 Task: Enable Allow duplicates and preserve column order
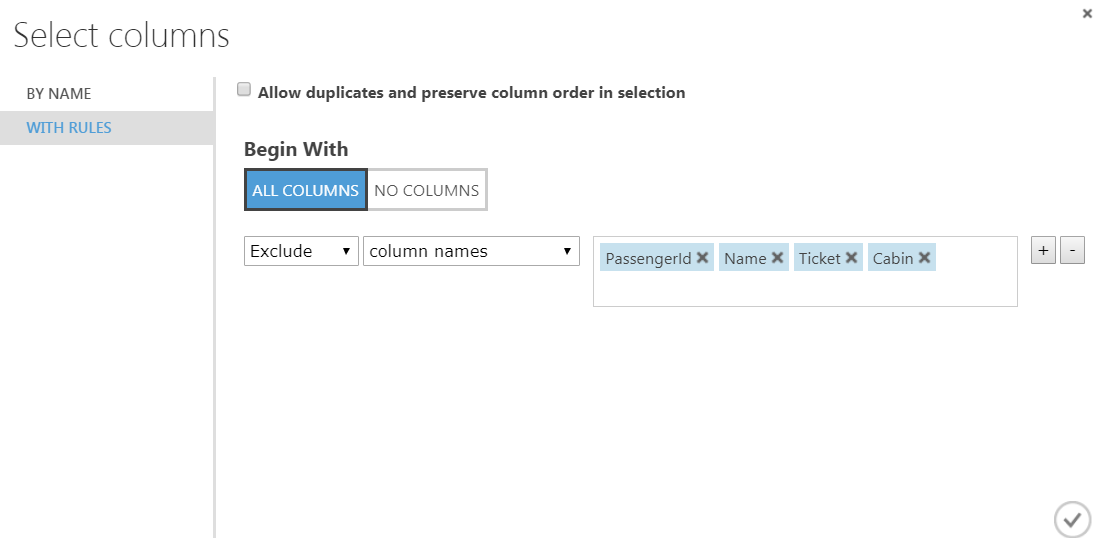tap(243, 90)
